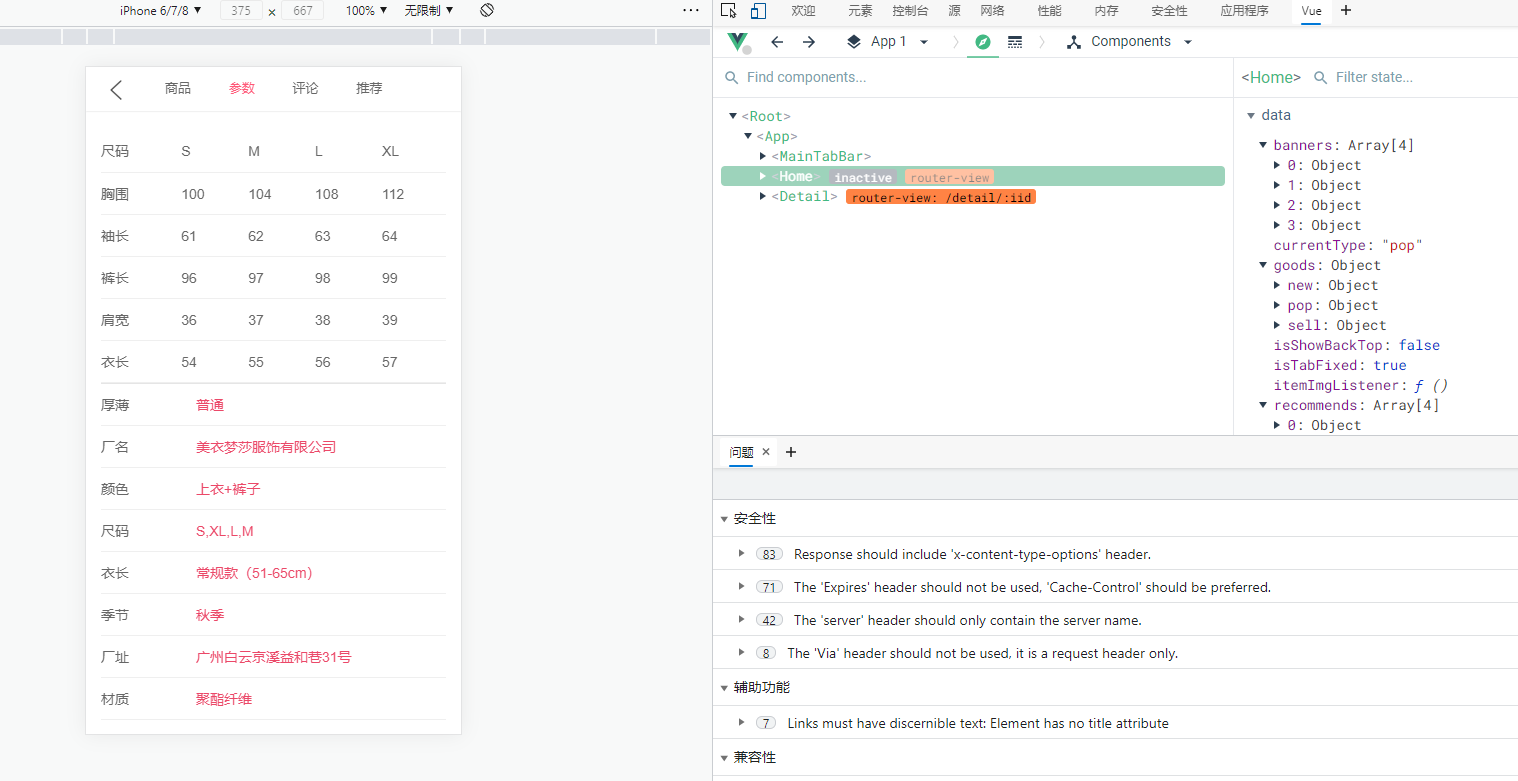Click the Vue devtools logo
The height and width of the screenshot is (781, 1518).
(x=738, y=42)
